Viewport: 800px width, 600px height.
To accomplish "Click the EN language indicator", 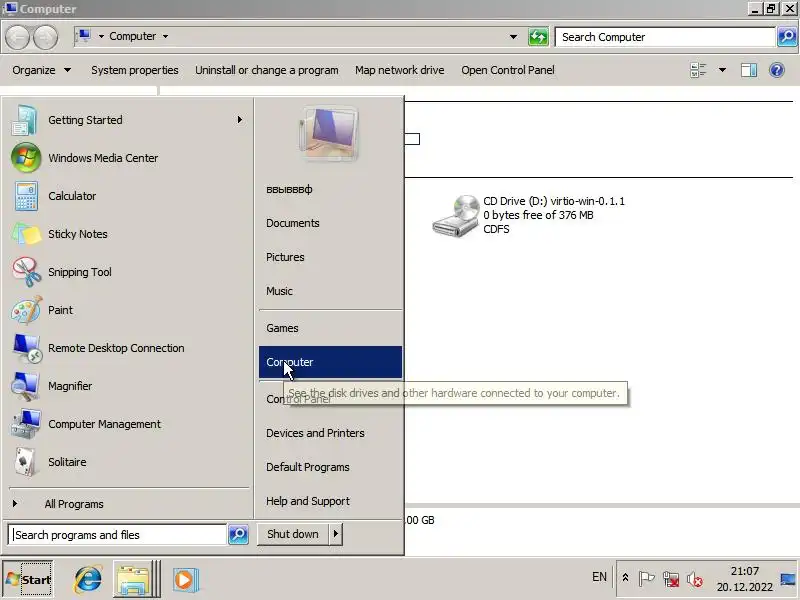I will 599,577.
